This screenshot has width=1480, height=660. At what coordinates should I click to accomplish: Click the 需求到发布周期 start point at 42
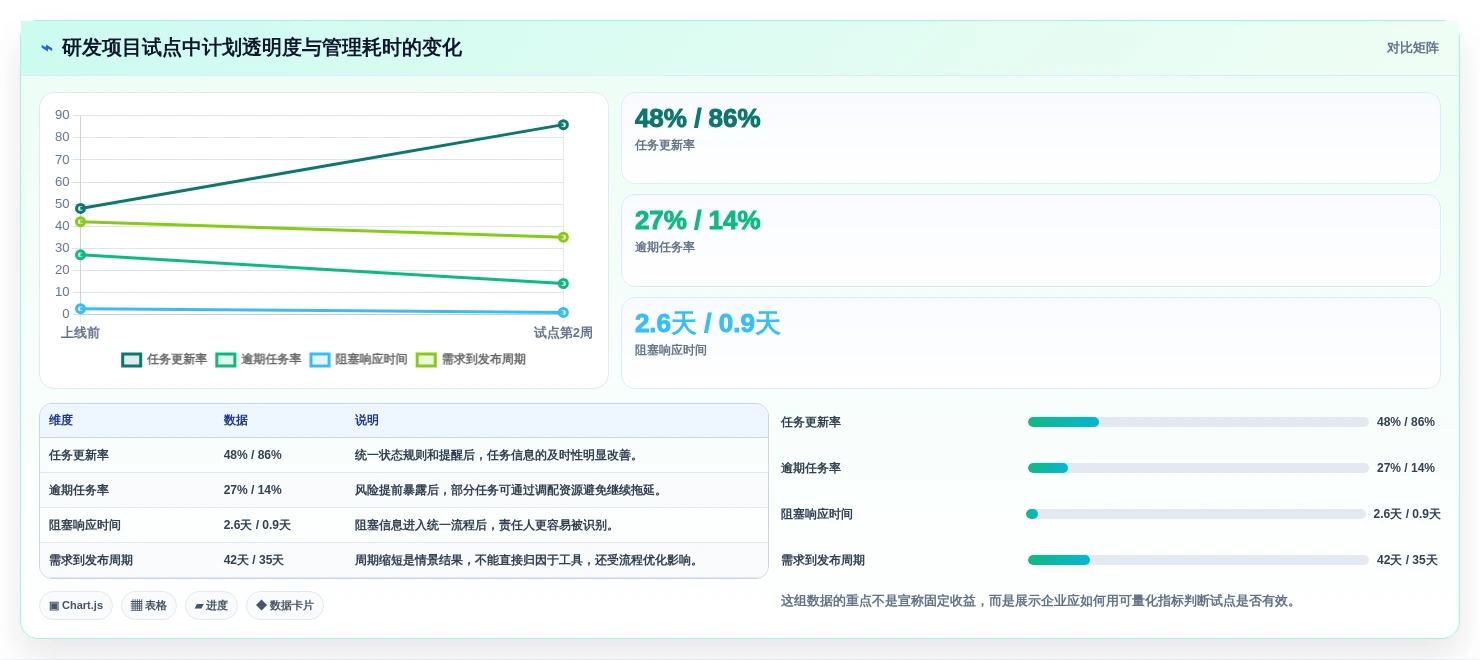(80, 222)
